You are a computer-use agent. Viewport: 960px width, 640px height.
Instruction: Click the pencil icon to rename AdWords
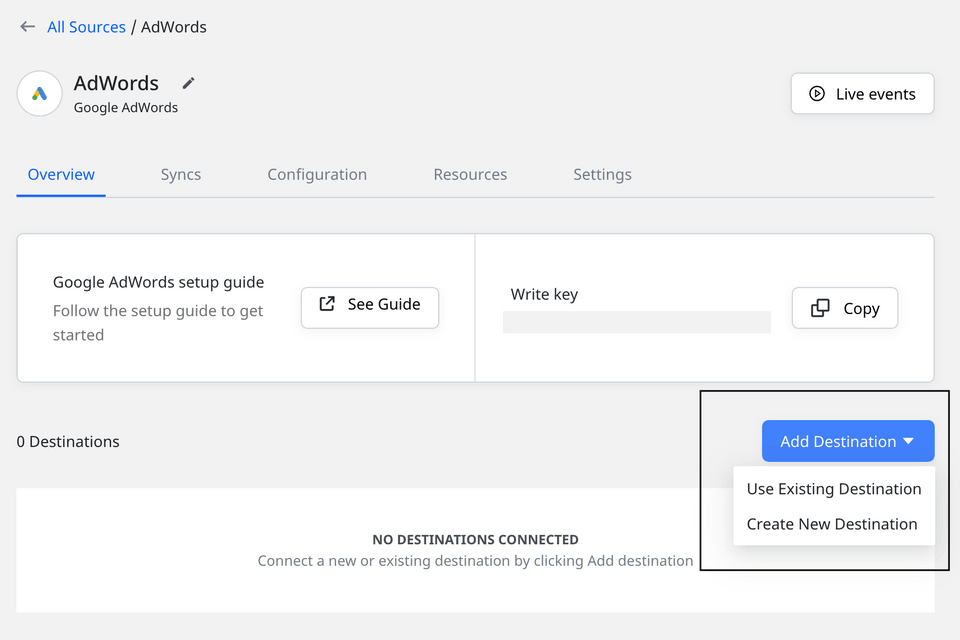coord(188,83)
